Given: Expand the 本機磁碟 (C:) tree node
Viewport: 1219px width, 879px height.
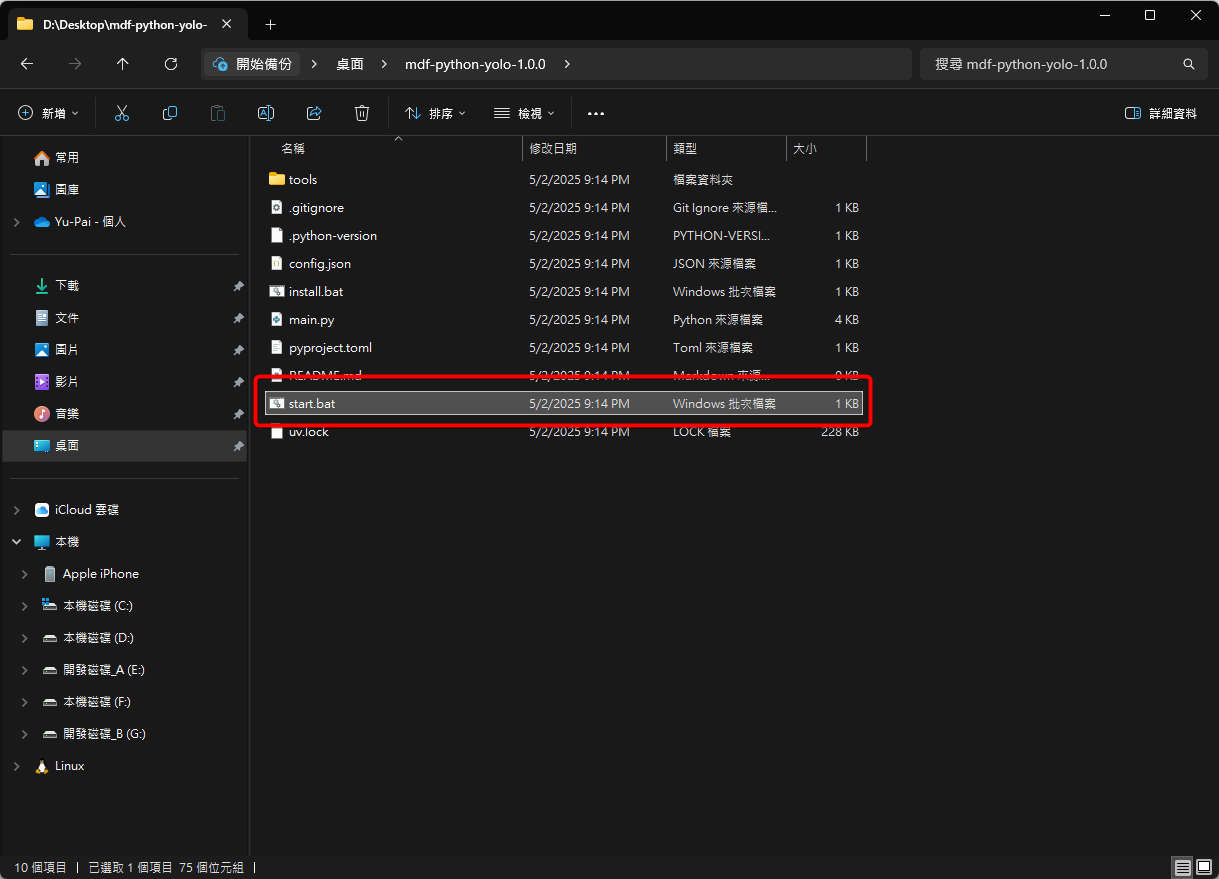Looking at the screenshot, I should (x=25, y=606).
